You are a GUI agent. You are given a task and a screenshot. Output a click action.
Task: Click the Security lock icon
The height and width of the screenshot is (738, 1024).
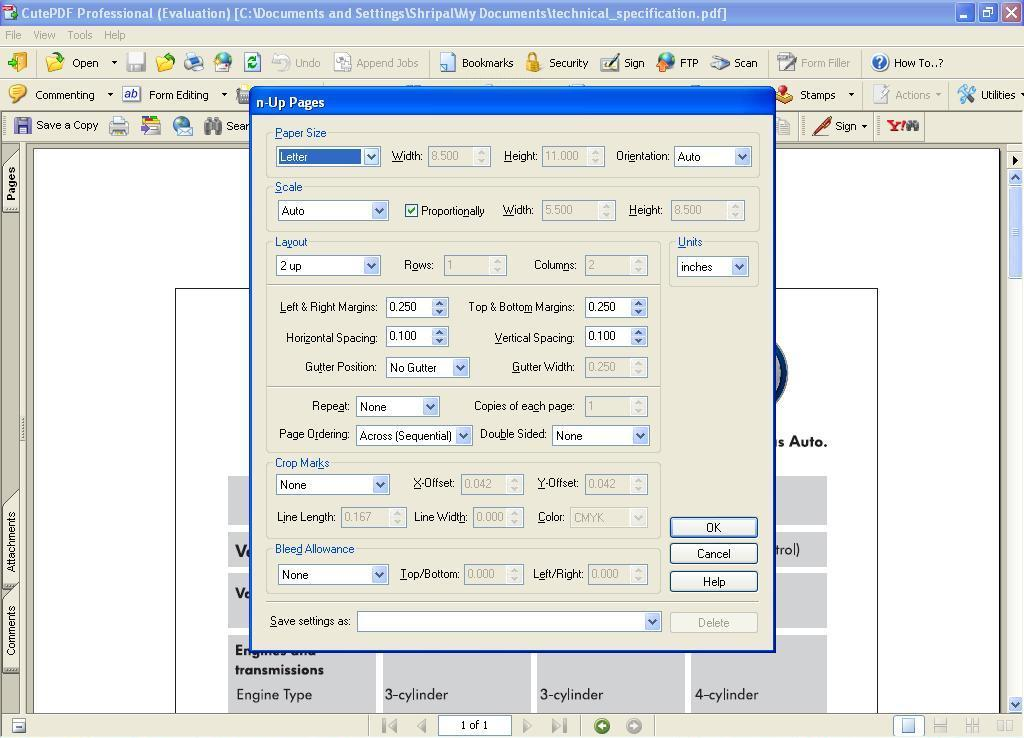click(533, 63)
